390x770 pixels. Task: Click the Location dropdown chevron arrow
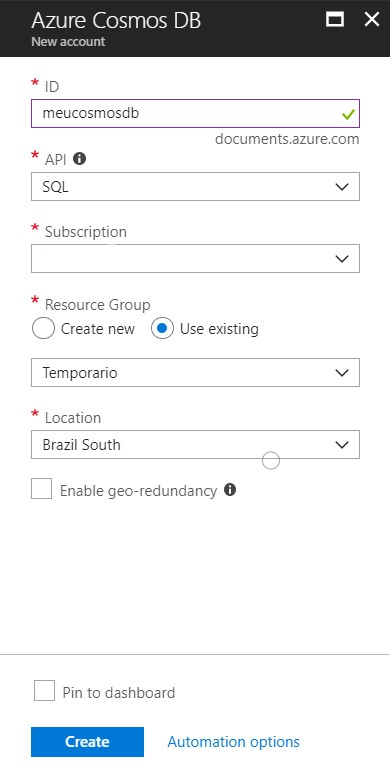tap(341, 444)
